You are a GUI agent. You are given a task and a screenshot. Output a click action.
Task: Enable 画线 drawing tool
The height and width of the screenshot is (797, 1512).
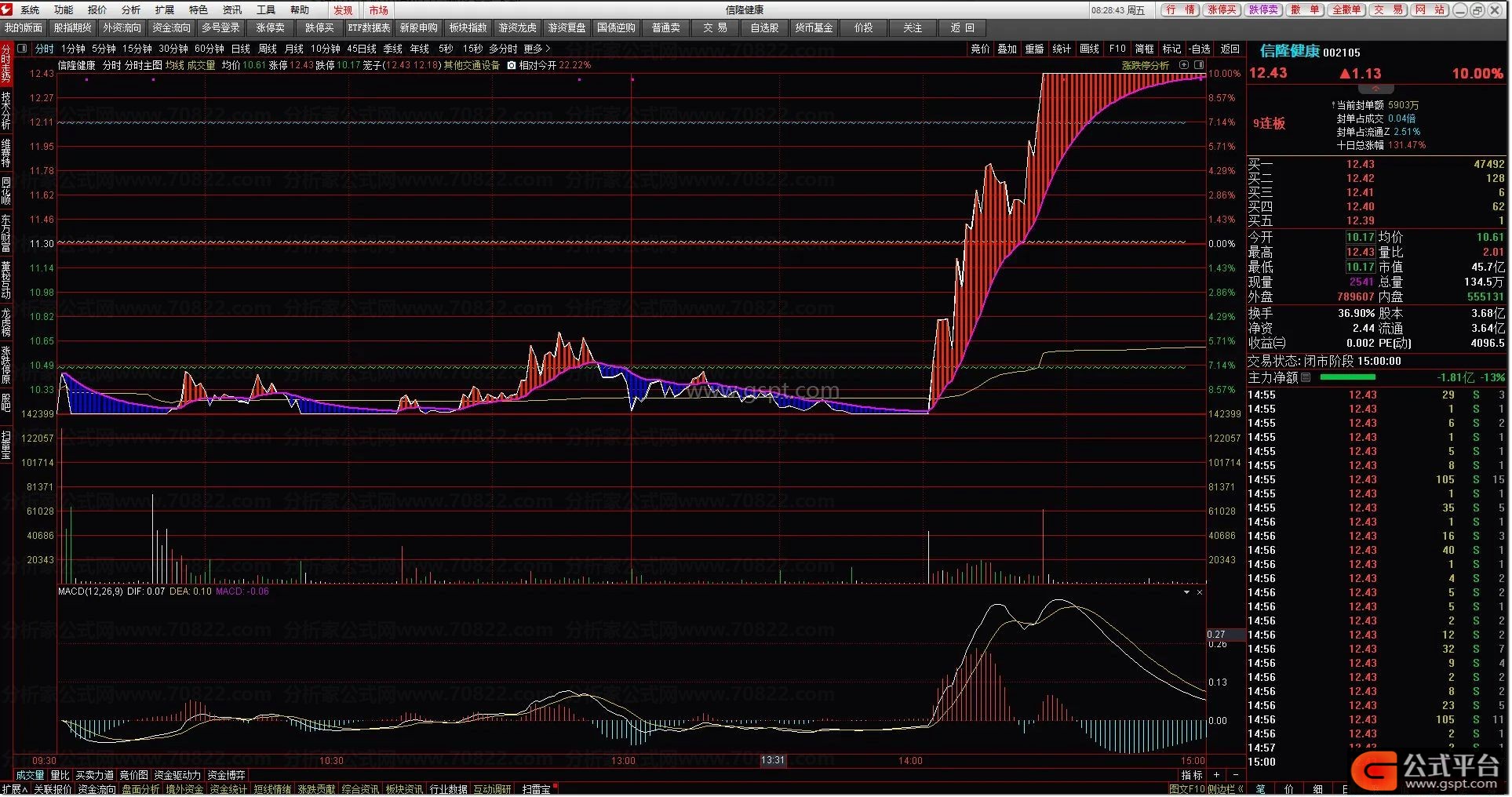click(x=1090, y=49)
